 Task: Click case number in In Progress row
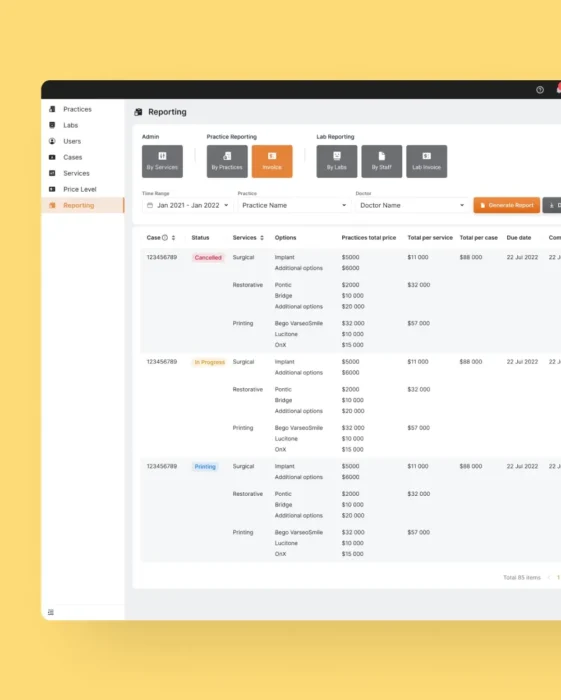click(162, 362)
